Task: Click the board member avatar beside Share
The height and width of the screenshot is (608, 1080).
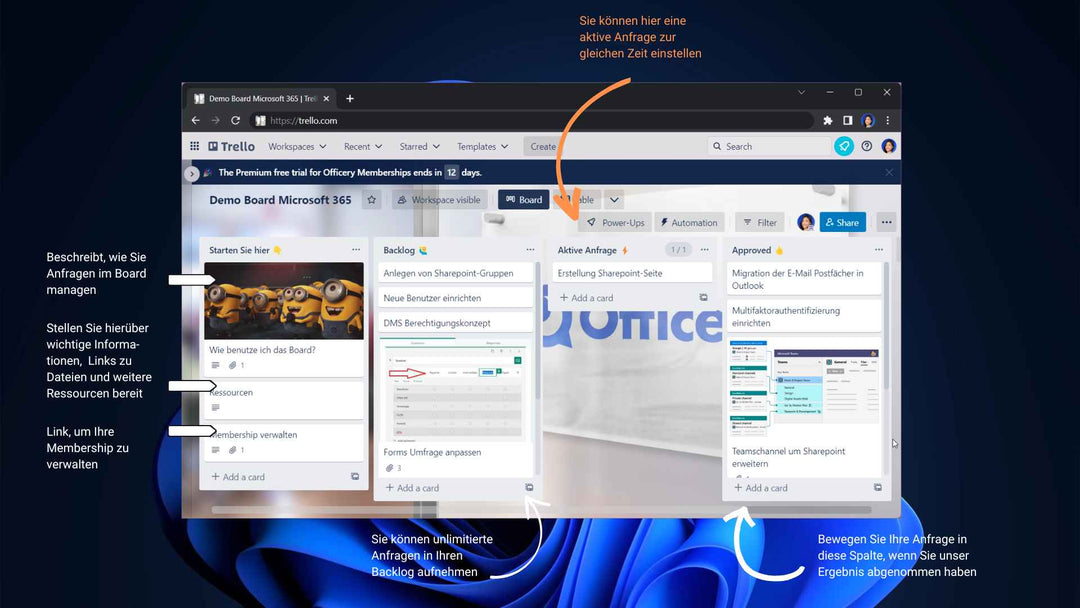Action: tap(805, 222)
